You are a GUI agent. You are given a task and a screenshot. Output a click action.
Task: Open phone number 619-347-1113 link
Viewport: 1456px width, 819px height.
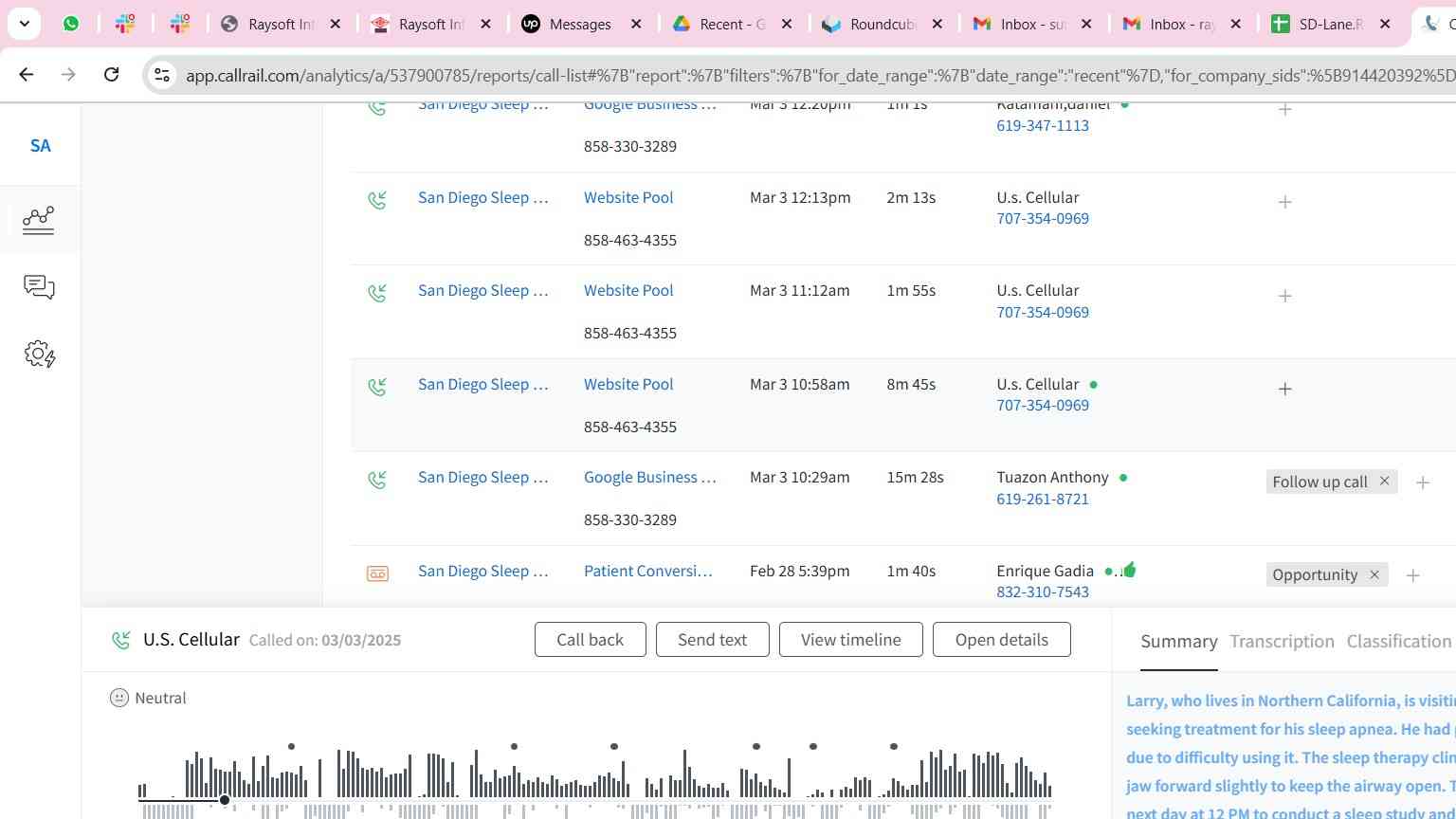(1043, 126)
